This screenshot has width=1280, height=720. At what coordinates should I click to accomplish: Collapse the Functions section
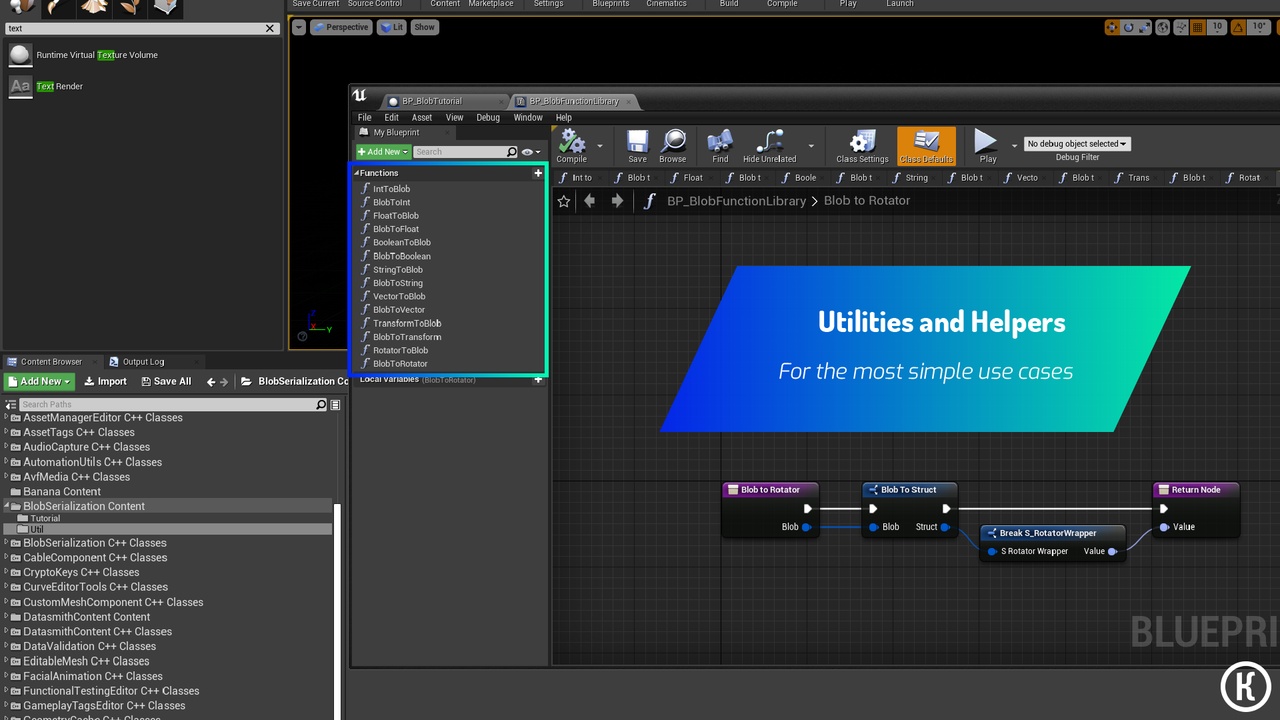click(357, 173)
